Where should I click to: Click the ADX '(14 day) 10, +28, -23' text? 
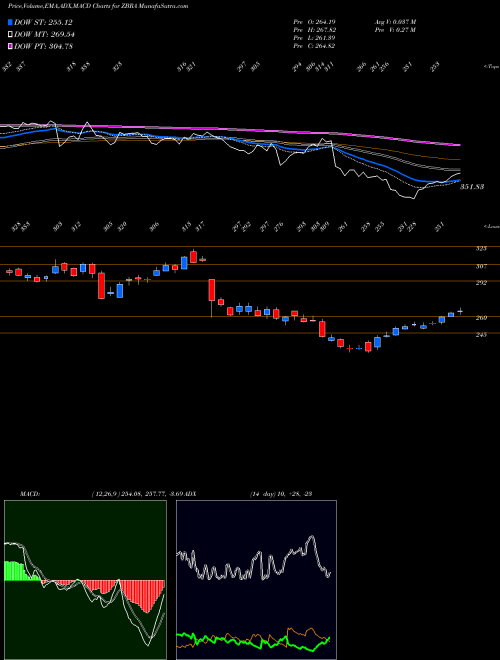coord(280,493)
